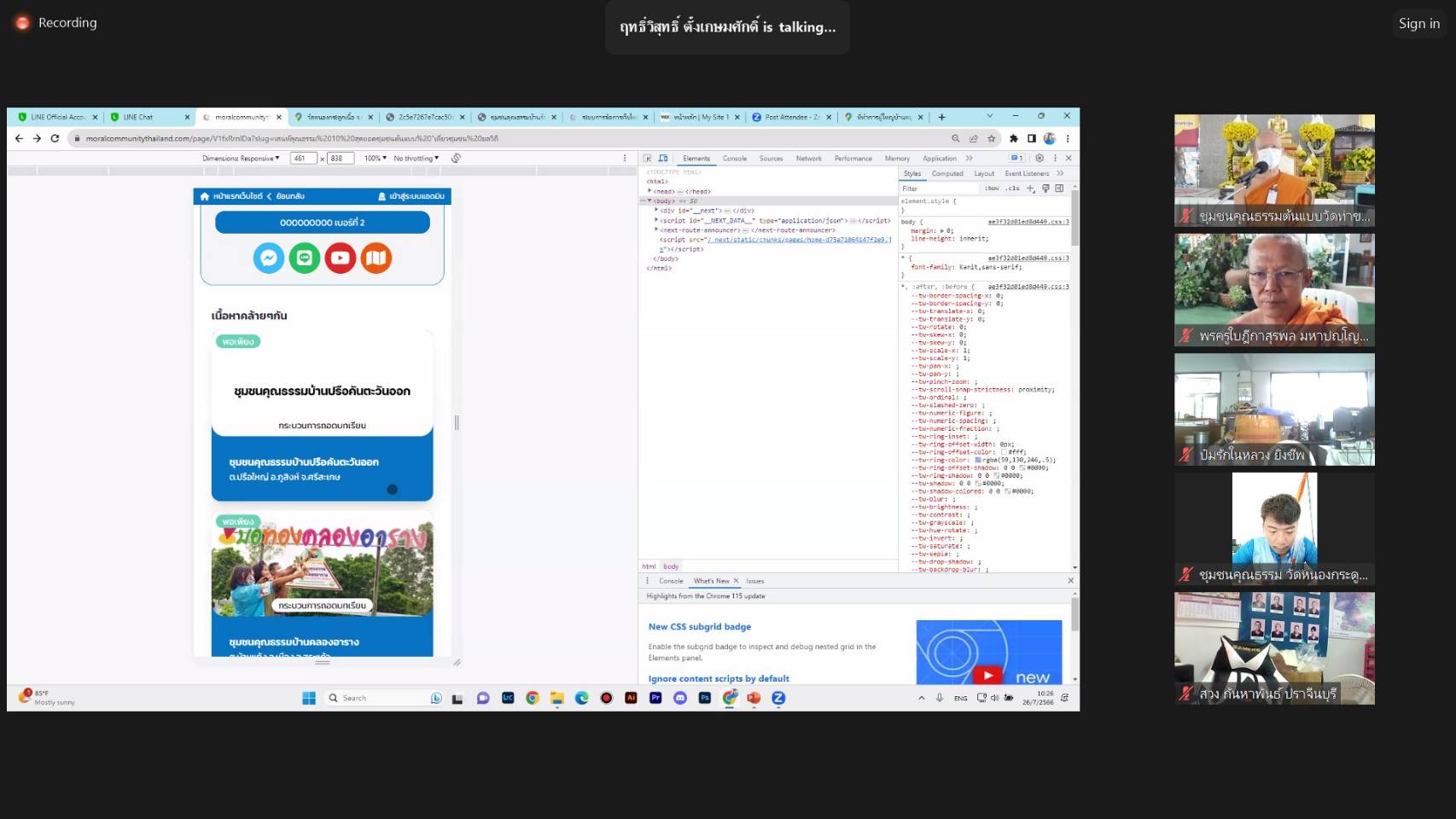Toggle the .cls element classes panel
This screenshot has width=1456, height=819.
1012,189
